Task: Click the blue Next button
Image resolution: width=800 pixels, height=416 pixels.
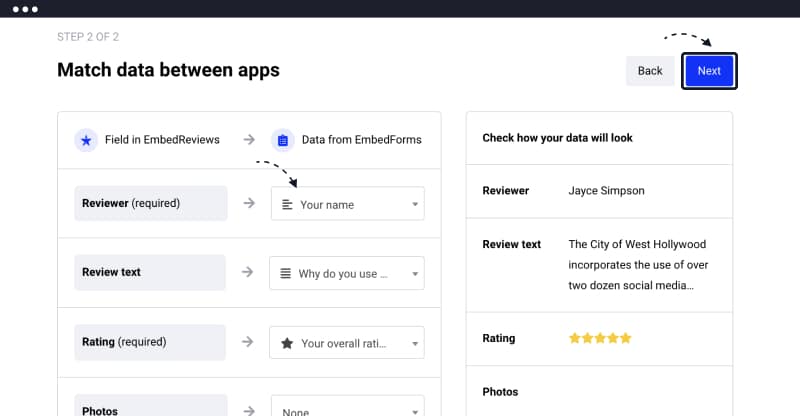Action: (709, 71)
